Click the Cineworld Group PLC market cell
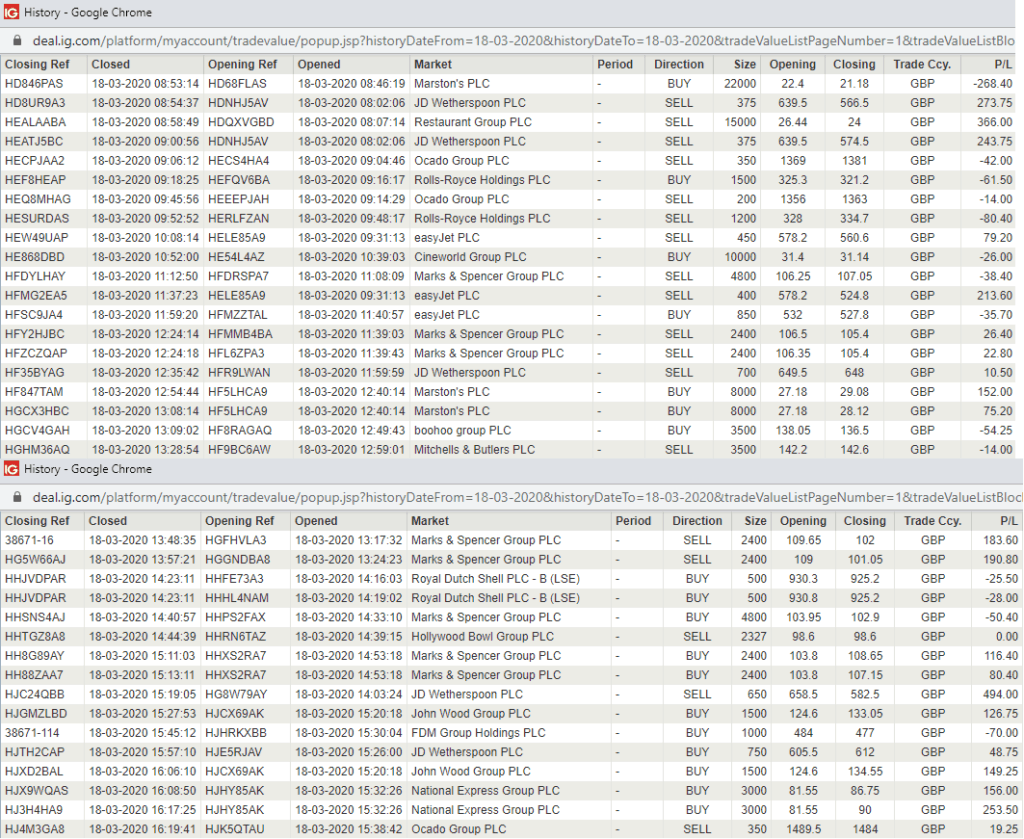1024x839 pixels. [x=470, y=257]
